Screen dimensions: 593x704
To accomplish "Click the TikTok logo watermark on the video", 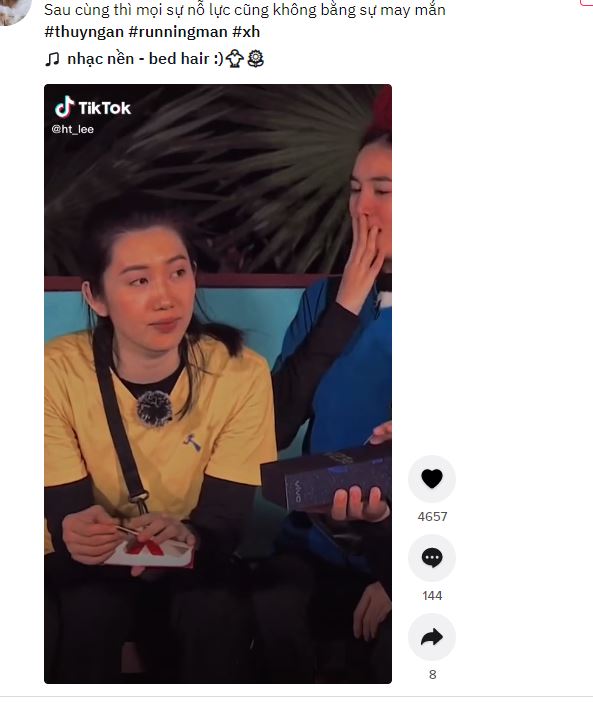I will 93,108.
